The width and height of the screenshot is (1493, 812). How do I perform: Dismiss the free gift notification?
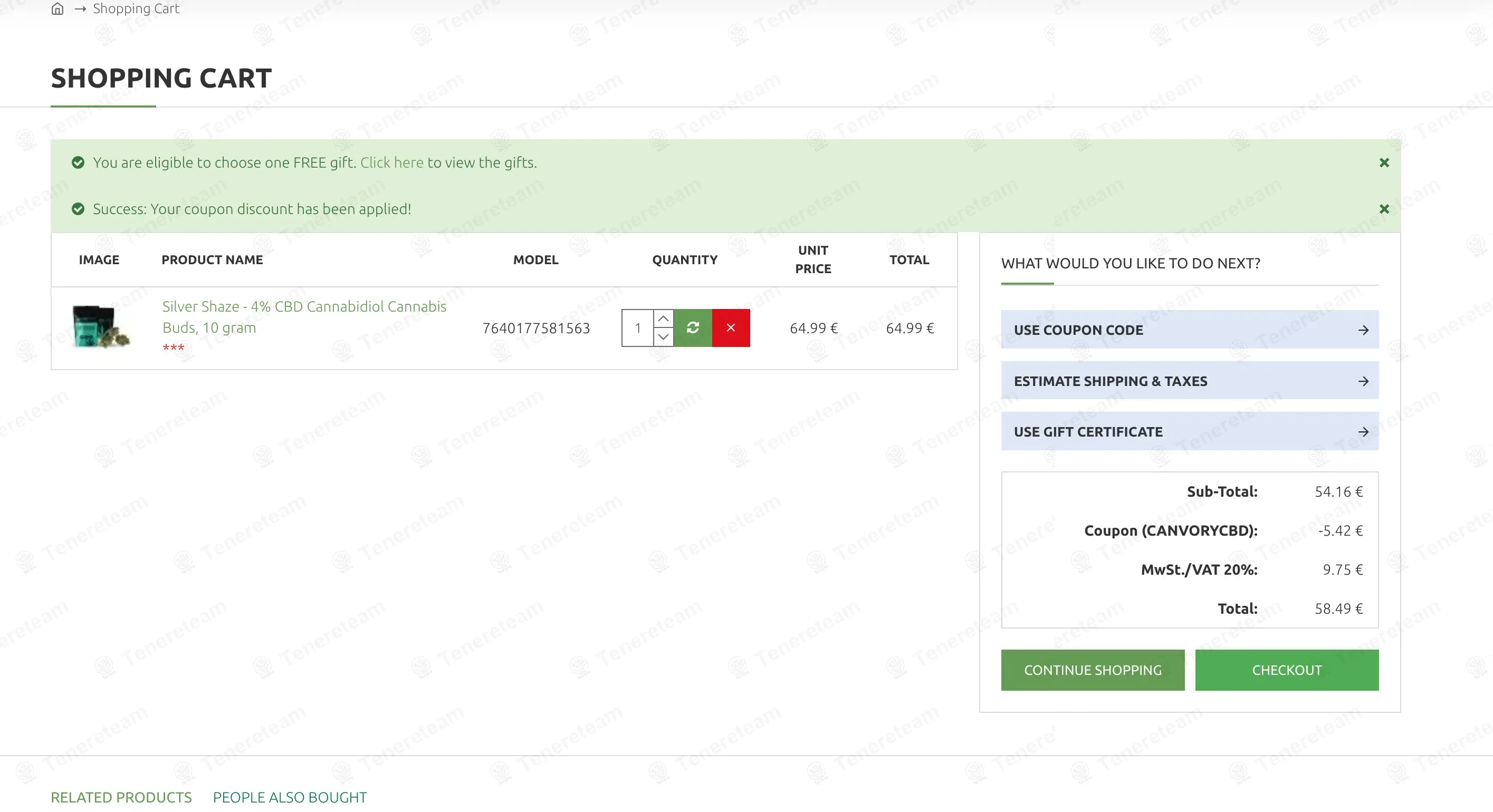pos(1384,163)
